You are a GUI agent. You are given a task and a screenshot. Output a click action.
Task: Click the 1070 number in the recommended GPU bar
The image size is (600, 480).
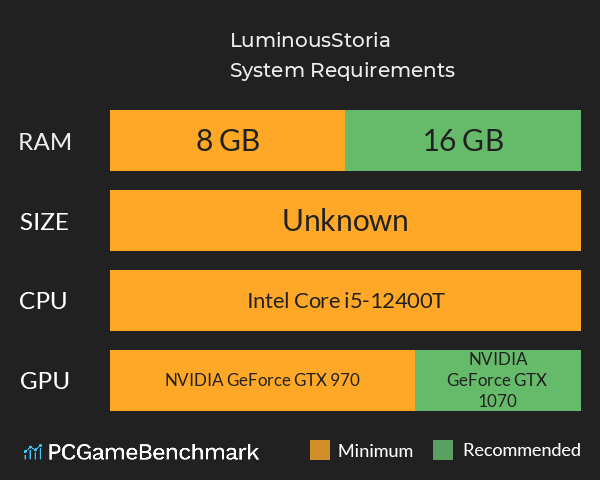(497, 400)
